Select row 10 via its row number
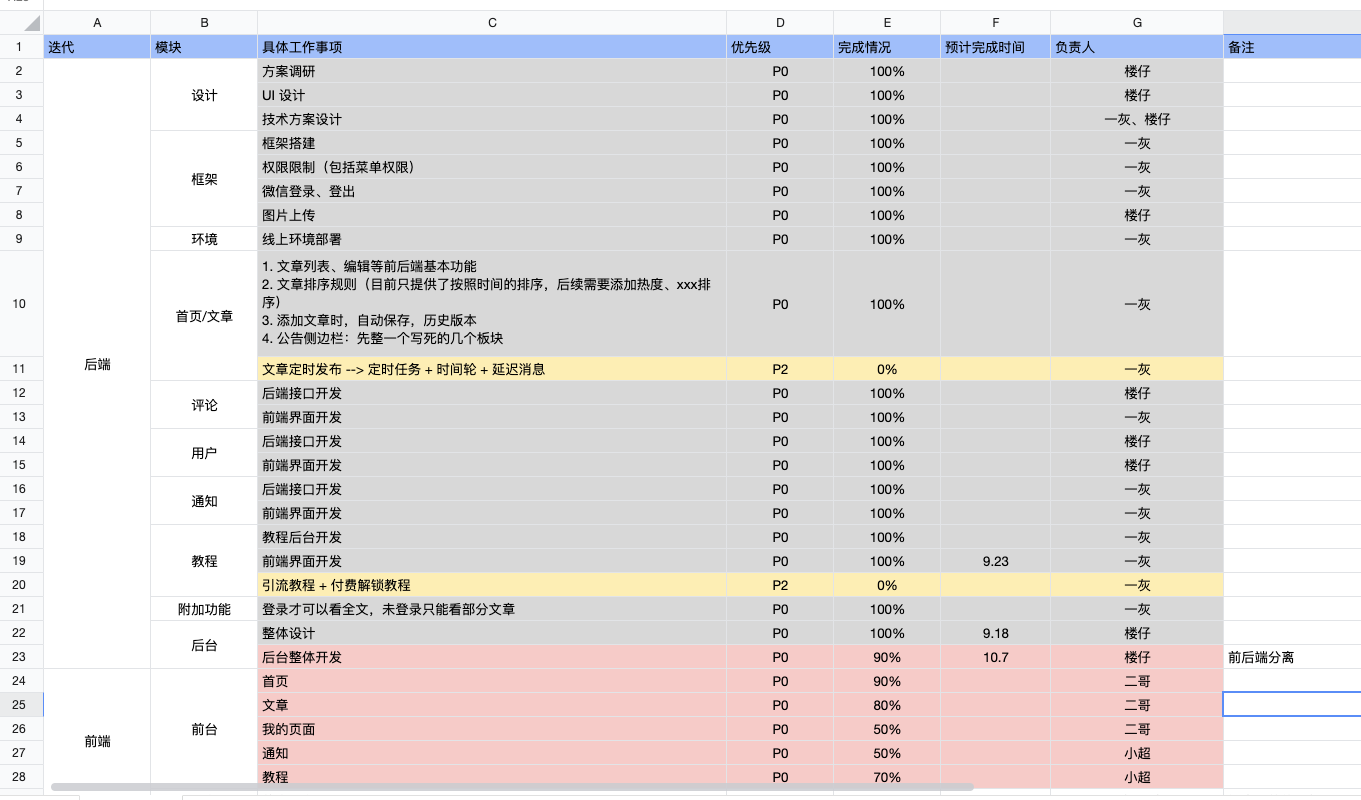Screen dimensions: 1361x800 [21, 304]
